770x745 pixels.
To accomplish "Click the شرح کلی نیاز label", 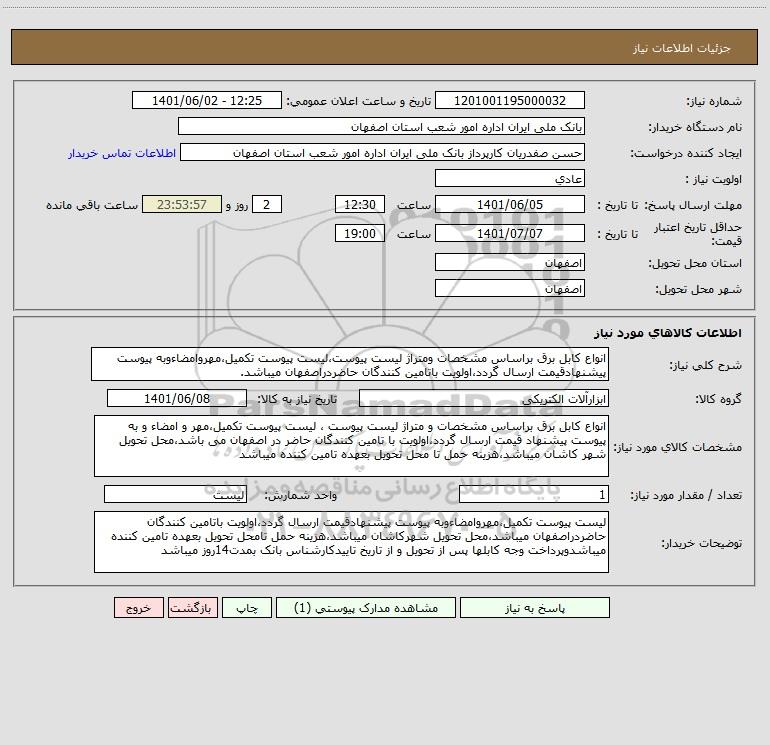I will point(706,365).
